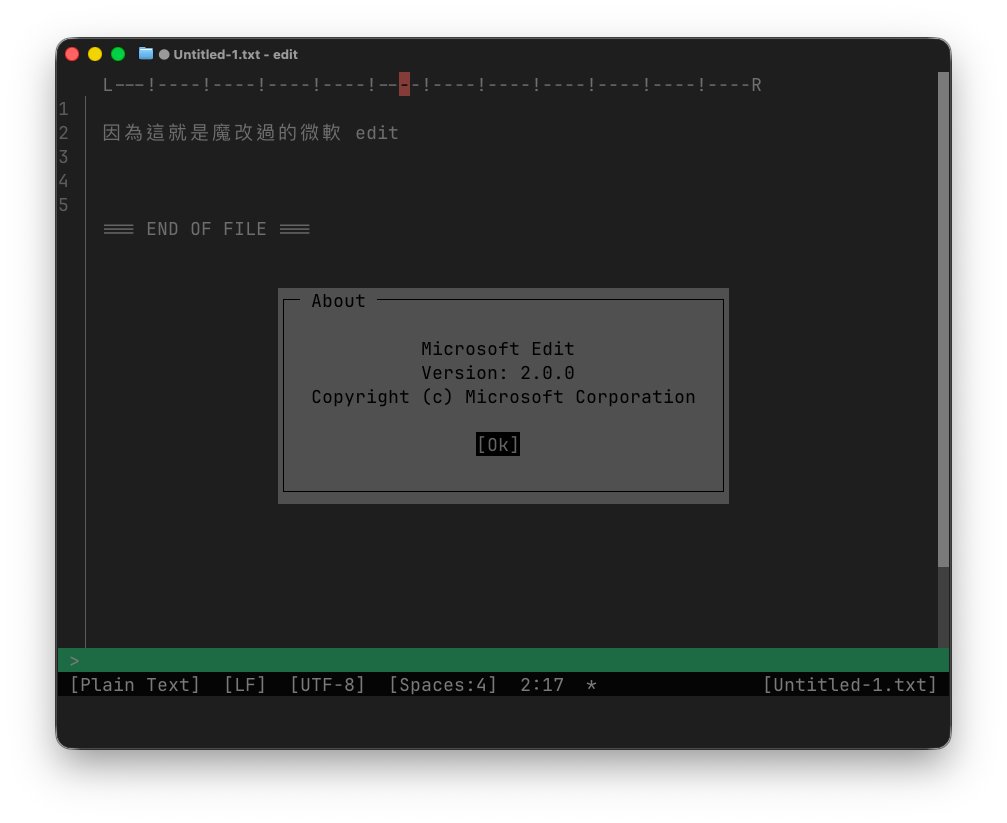1007x823 pixels.
Task: Click the [UTF-8] encoding indicator
Action: (x=328, y=685)
